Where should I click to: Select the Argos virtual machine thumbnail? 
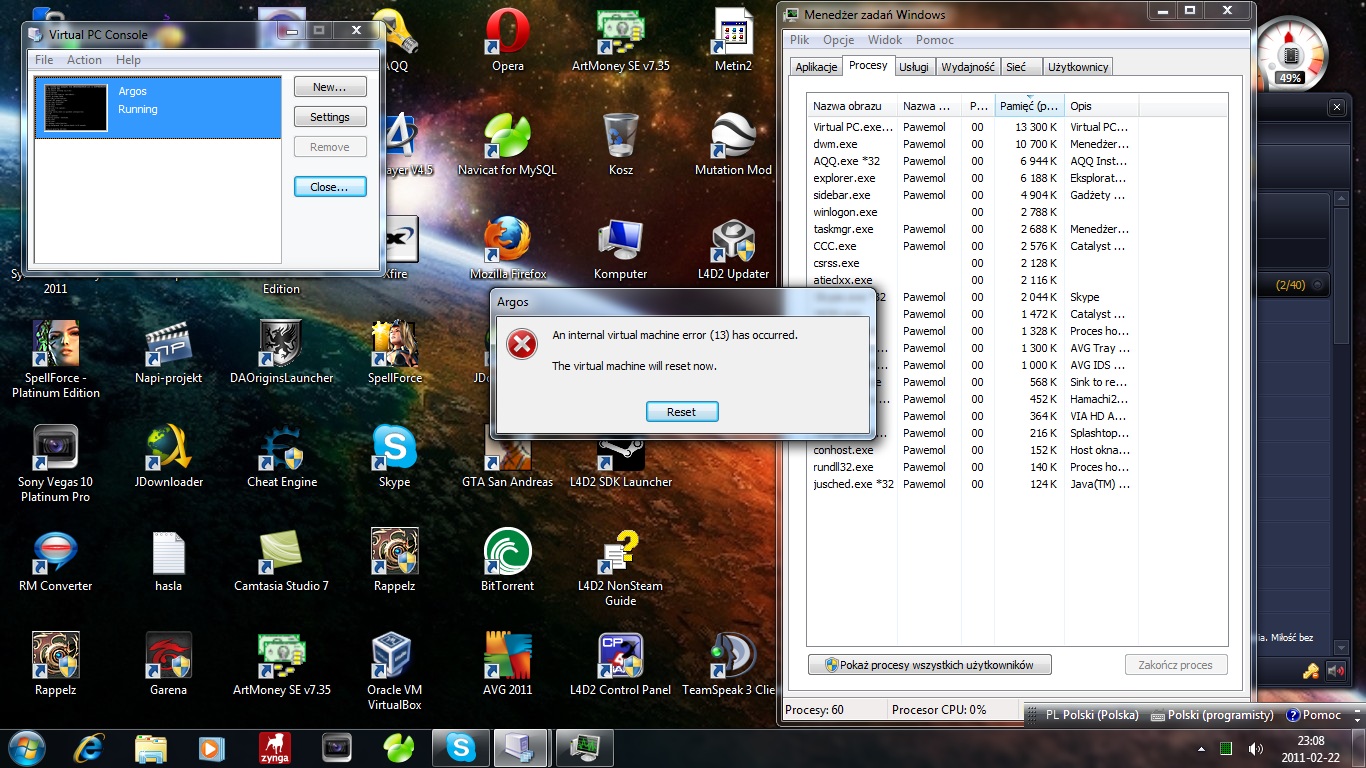(77, 108)
